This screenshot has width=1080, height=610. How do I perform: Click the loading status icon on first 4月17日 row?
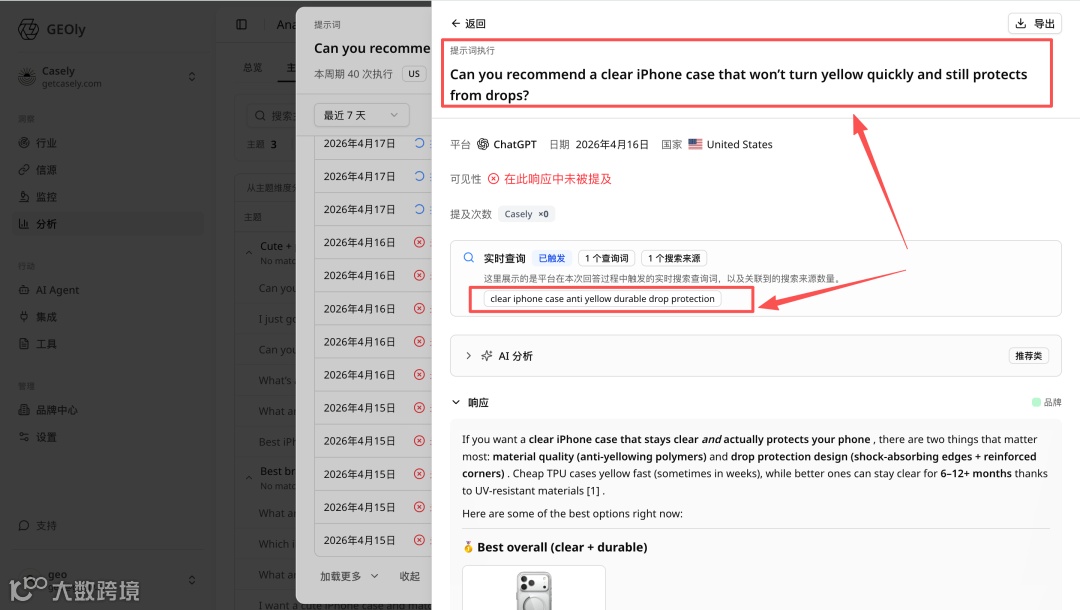(x=419, y=143)
